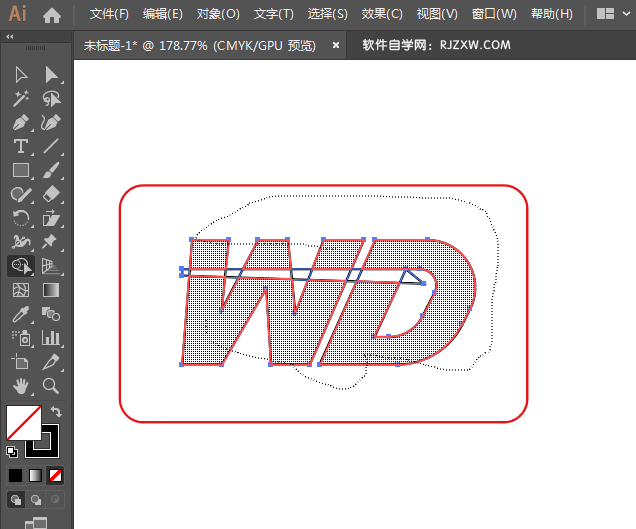
Task: Select the Hand tool
Action: (21, 386)
